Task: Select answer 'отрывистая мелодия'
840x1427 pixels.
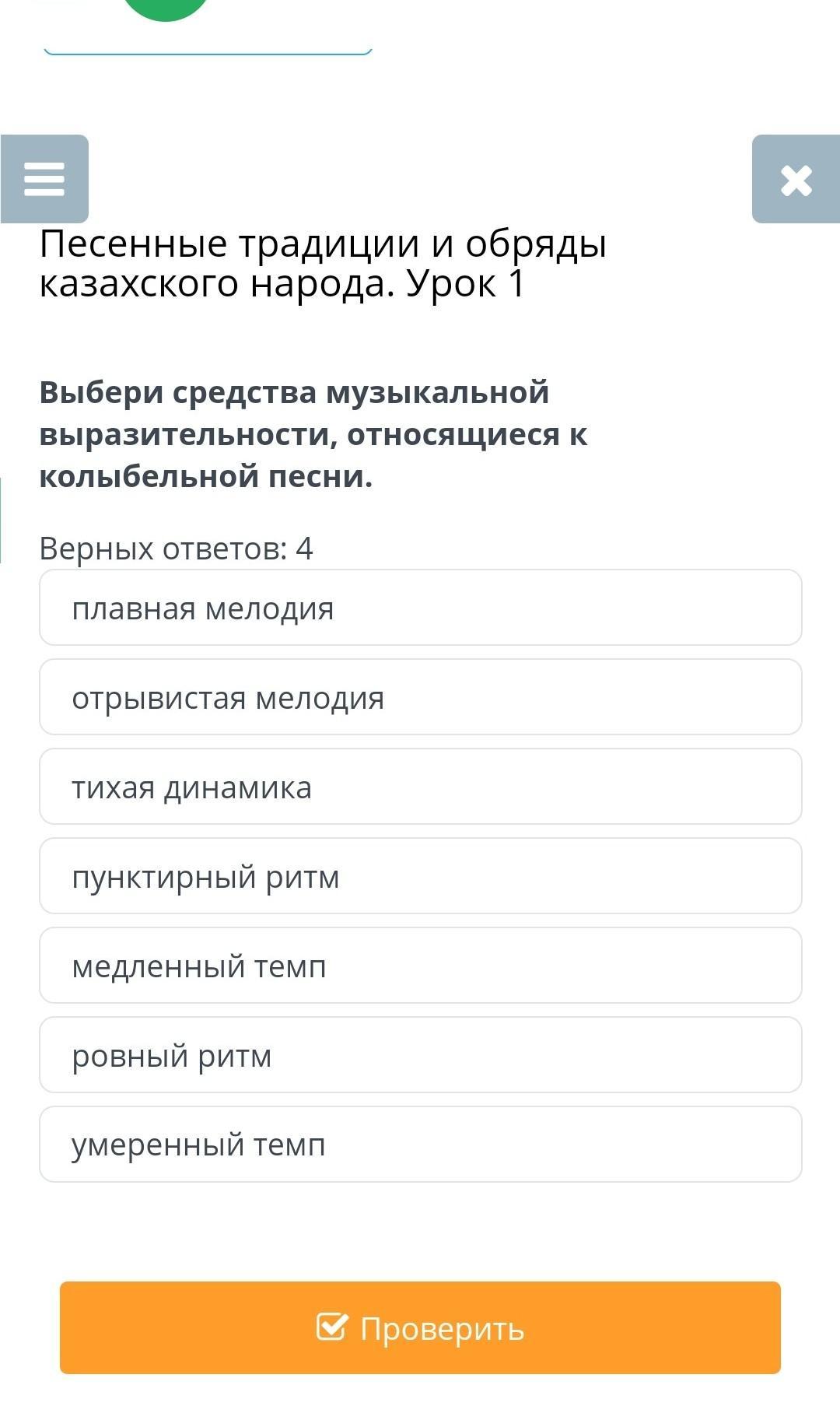Action: coord(420,697)
